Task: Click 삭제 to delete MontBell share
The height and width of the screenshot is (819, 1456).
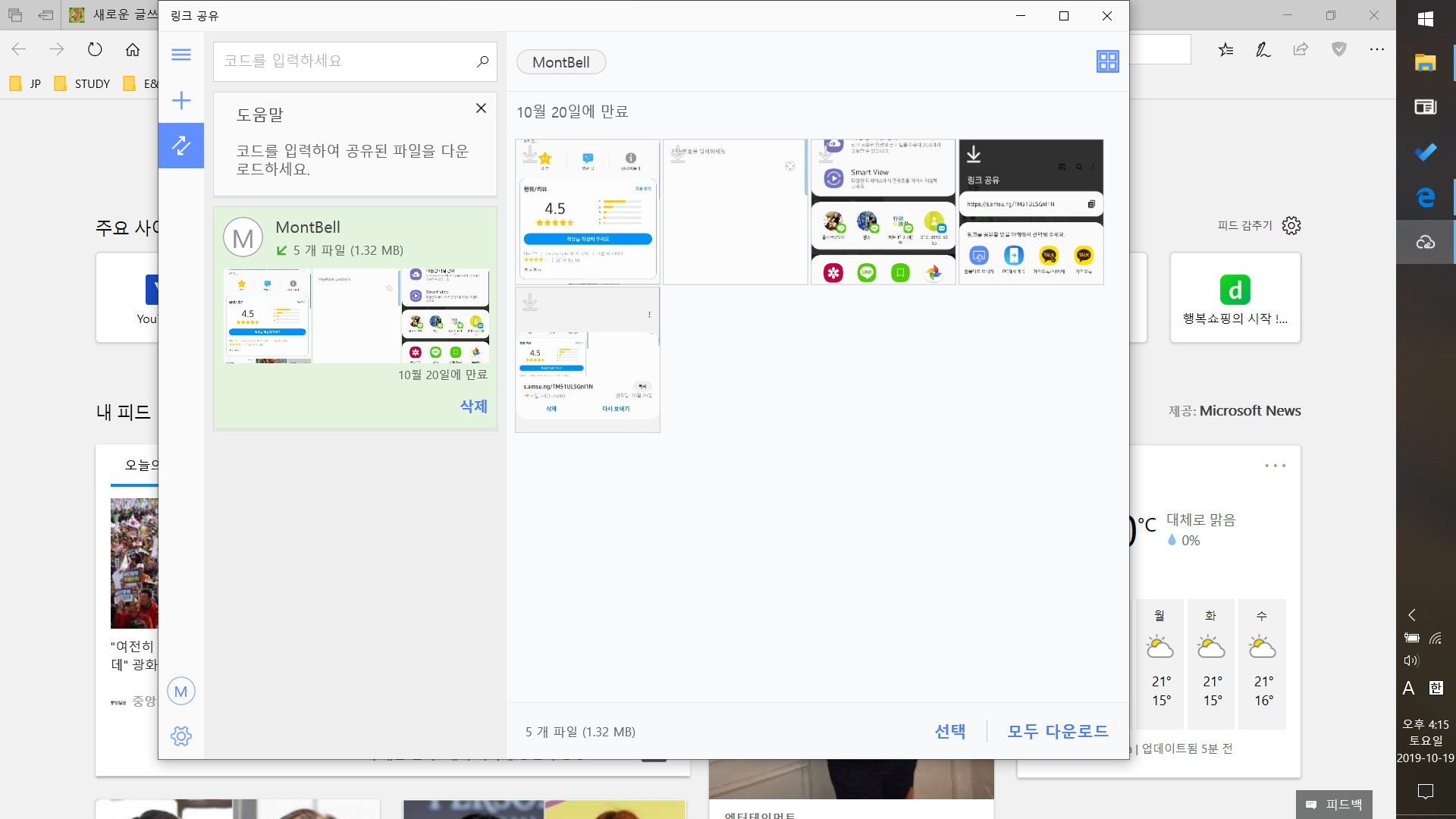Action: (473, 406)
